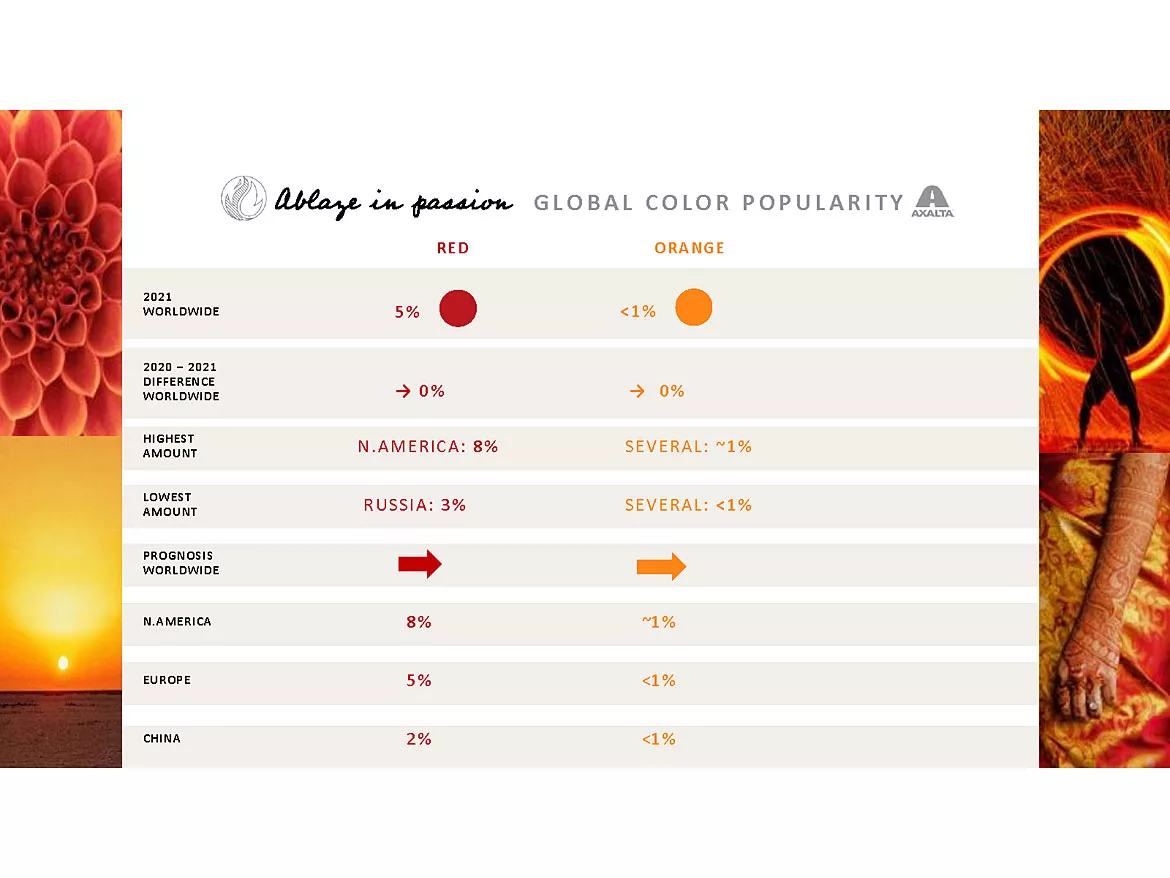Click the Axalta logo
This screenshot has width=1170, height=878.
point(932,201)
